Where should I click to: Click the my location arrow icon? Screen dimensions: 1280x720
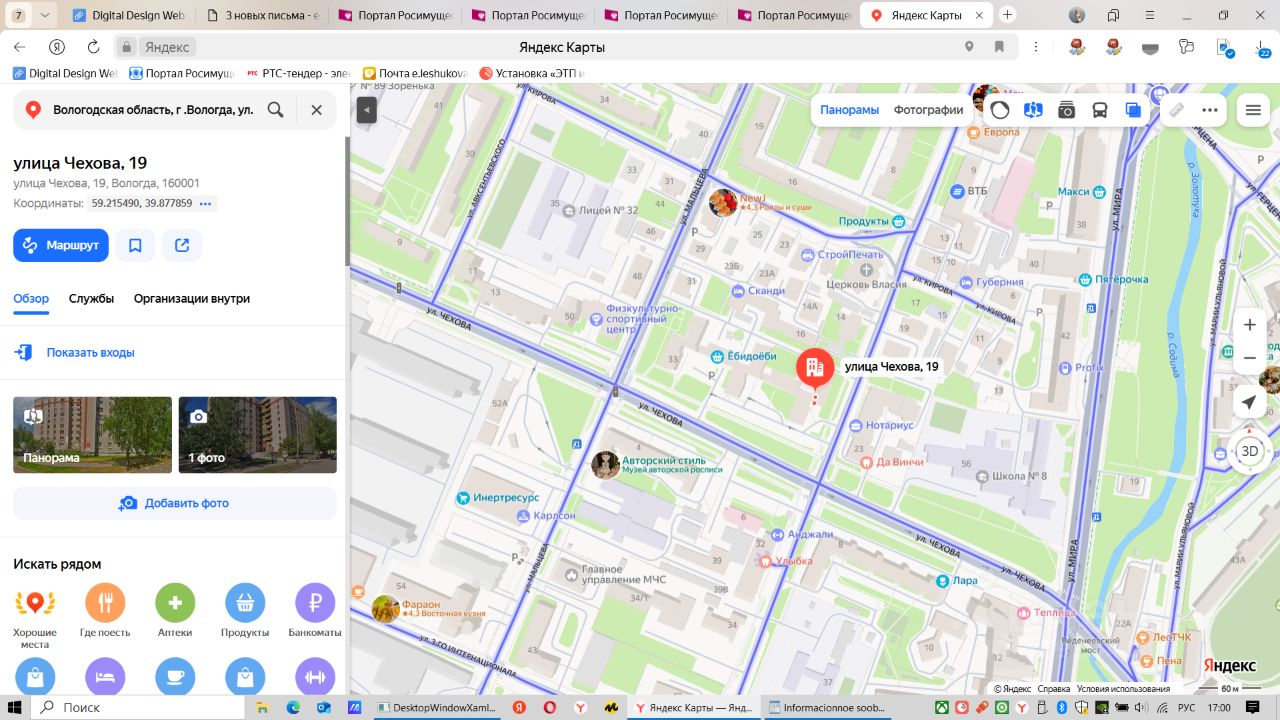1249,402
